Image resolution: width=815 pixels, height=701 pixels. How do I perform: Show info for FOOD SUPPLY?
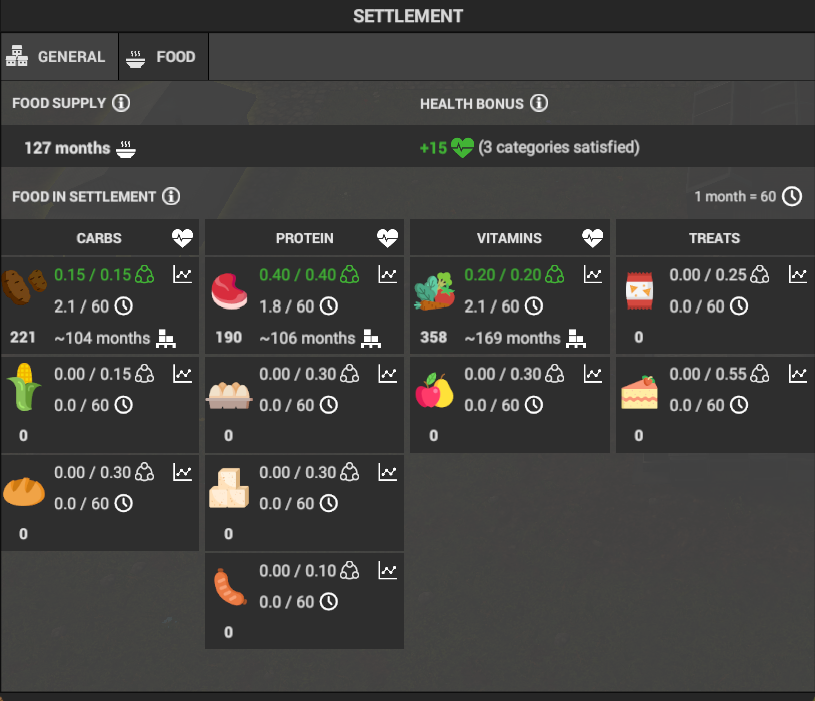(x=121, y=103)
